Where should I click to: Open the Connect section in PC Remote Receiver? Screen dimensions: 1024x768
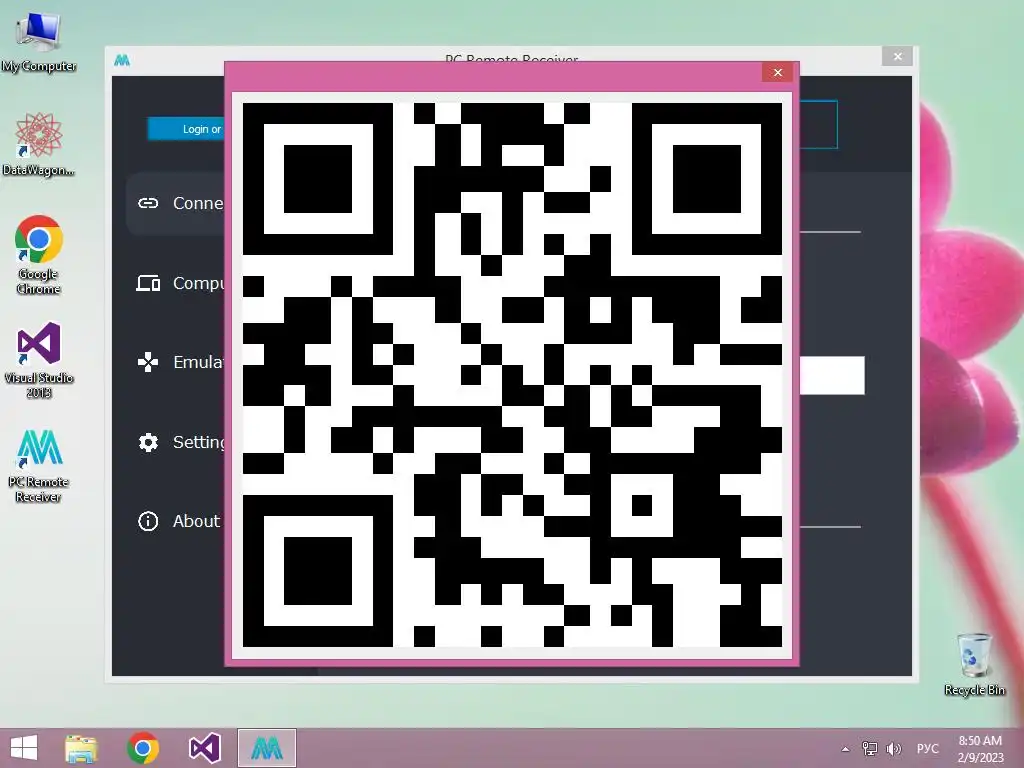click(x=176, y=203)
